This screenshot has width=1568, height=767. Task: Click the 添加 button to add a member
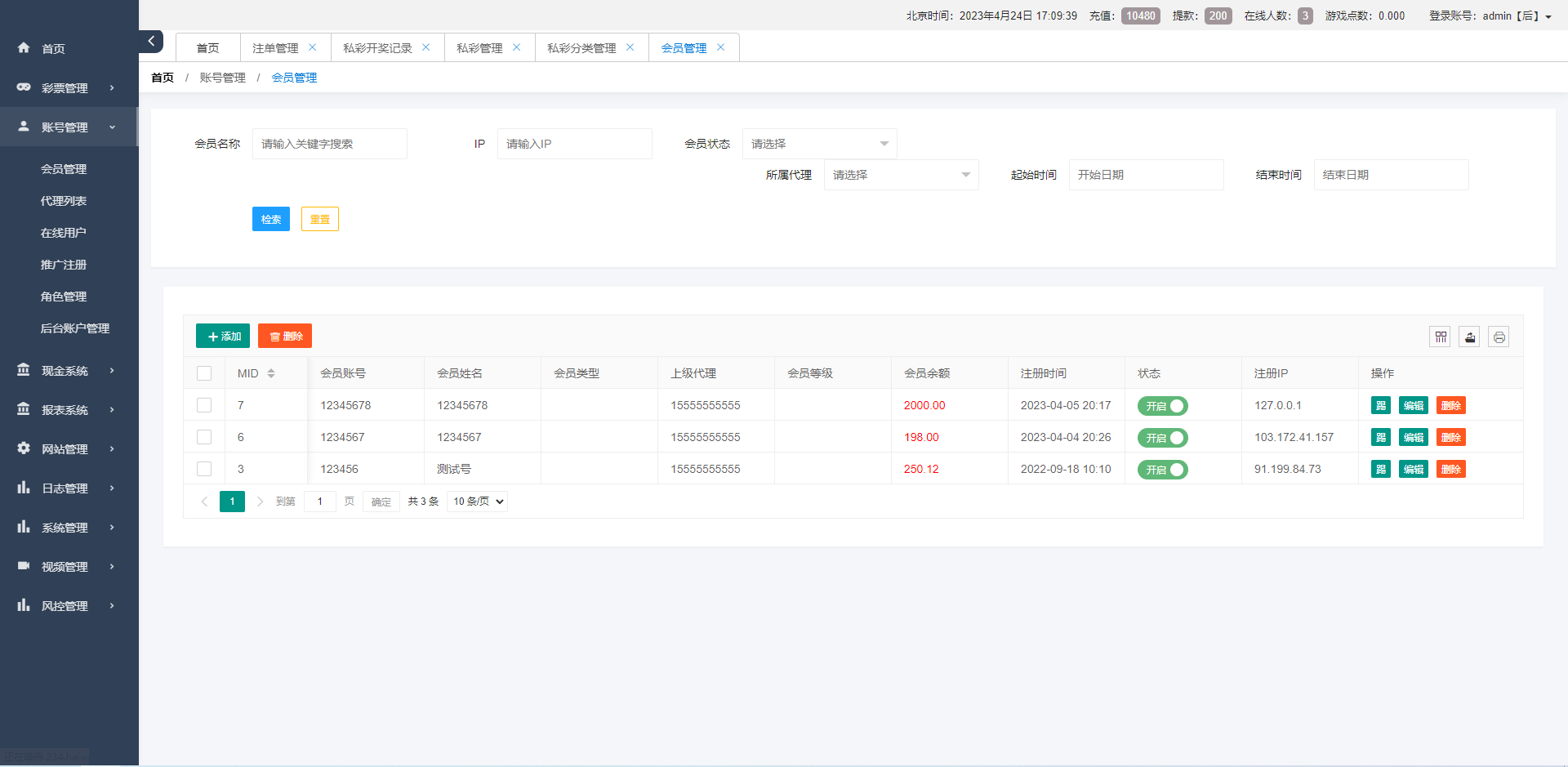pos(222,336)
